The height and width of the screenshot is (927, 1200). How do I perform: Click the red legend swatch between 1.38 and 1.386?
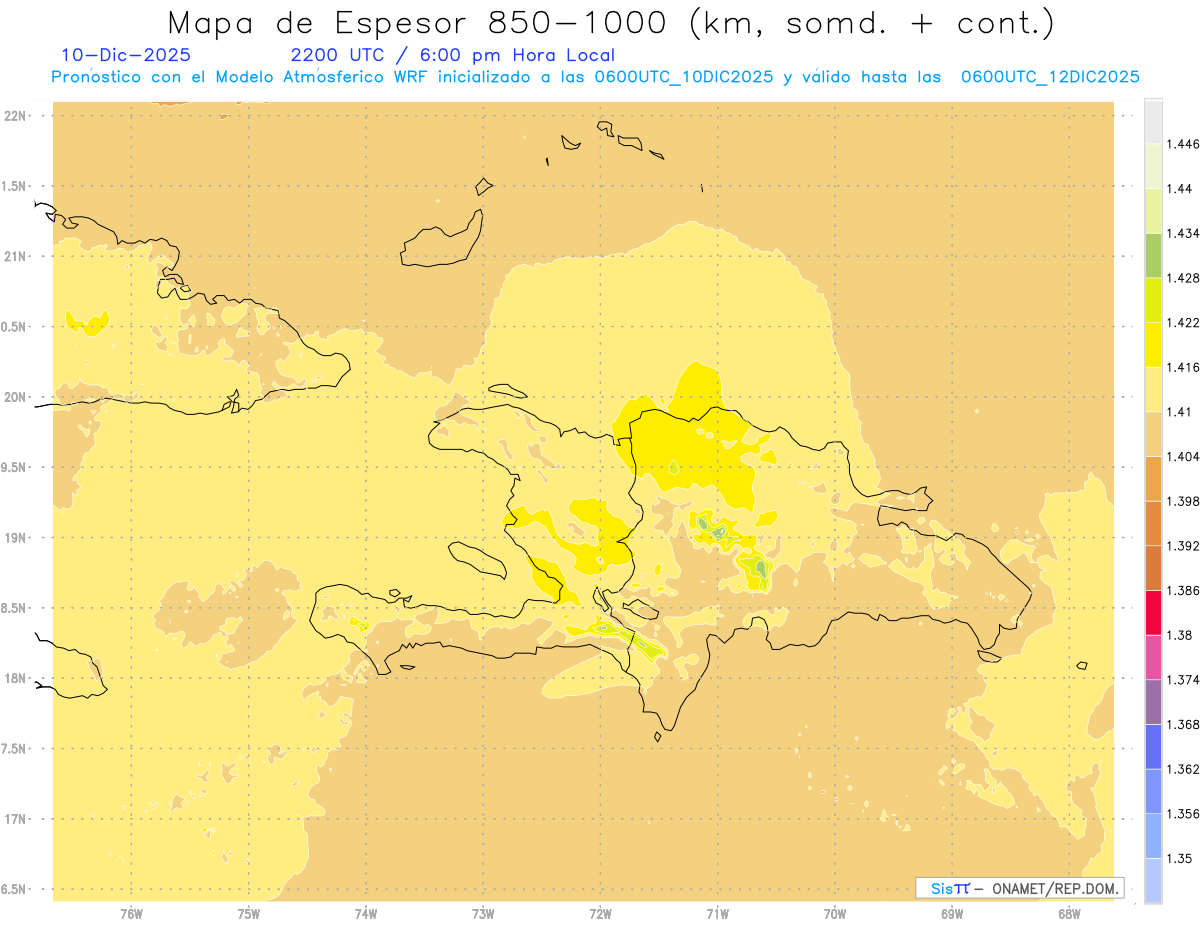(x=1153, y=612)
